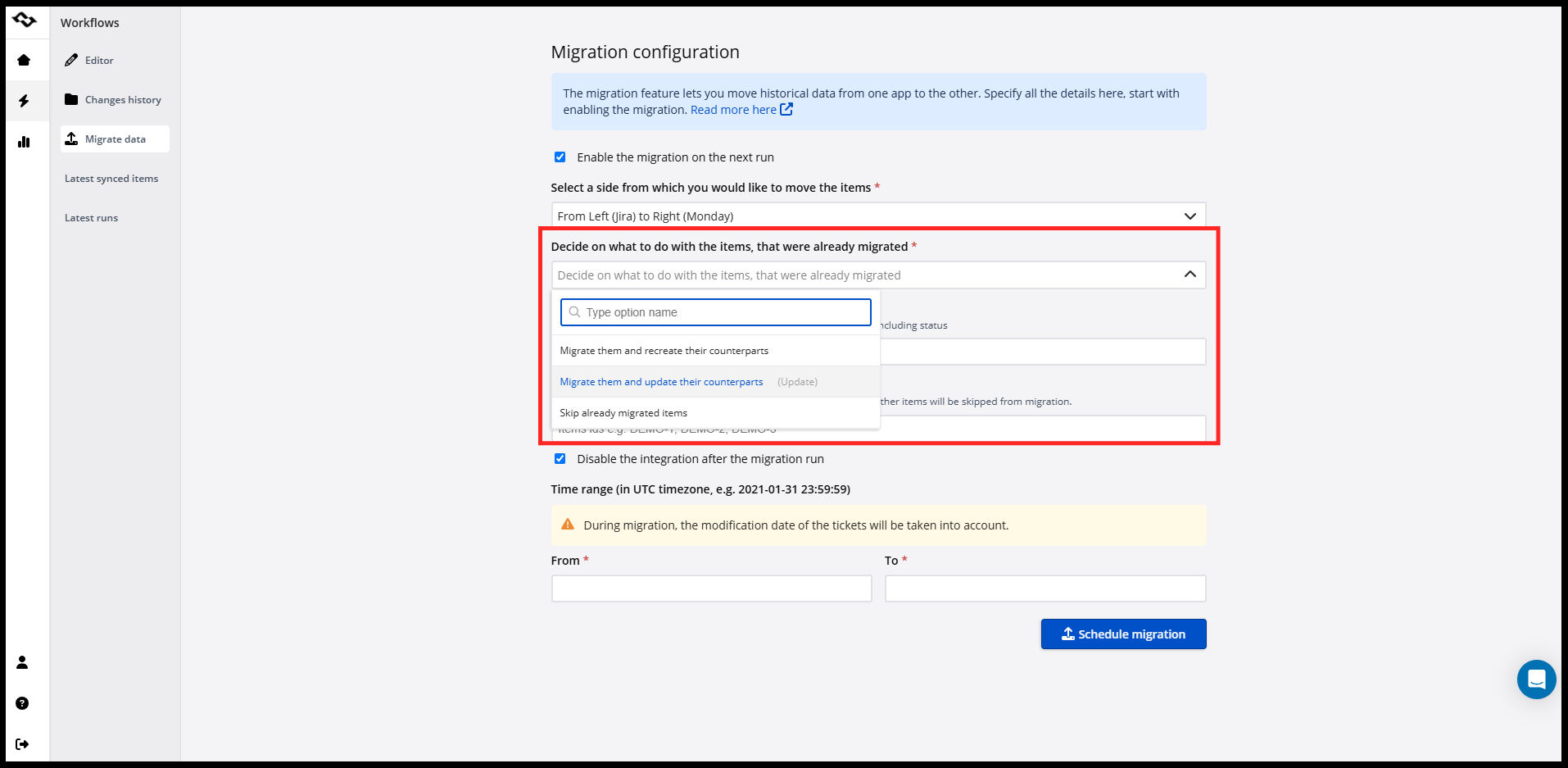Expand the migration side selection dropdown
1568x768 pixels.
coord(878,216)
